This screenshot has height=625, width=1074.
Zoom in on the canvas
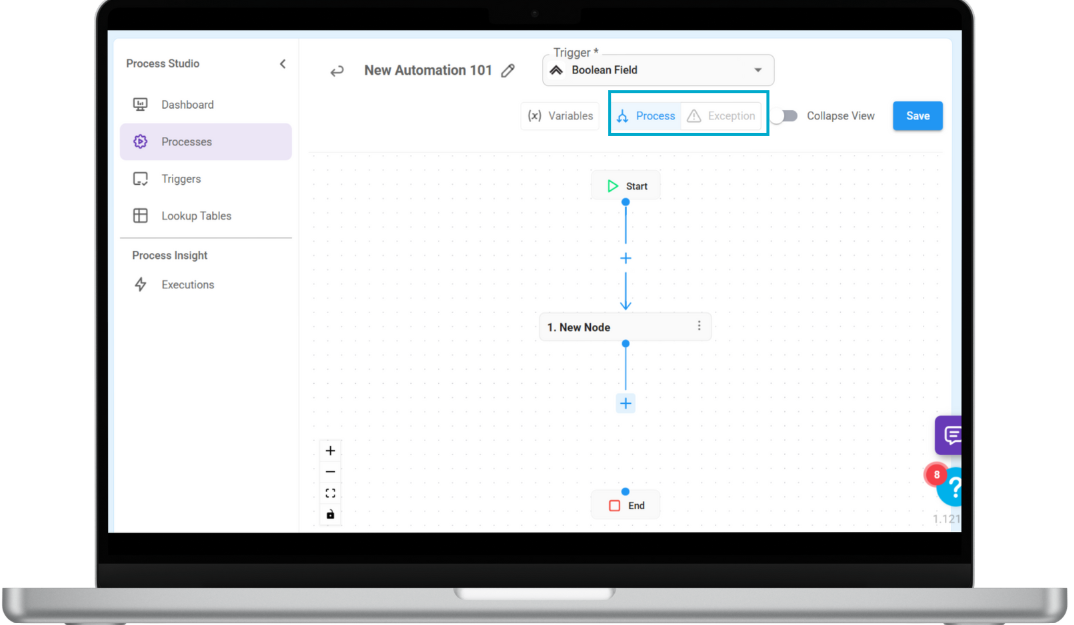point(331,451)
